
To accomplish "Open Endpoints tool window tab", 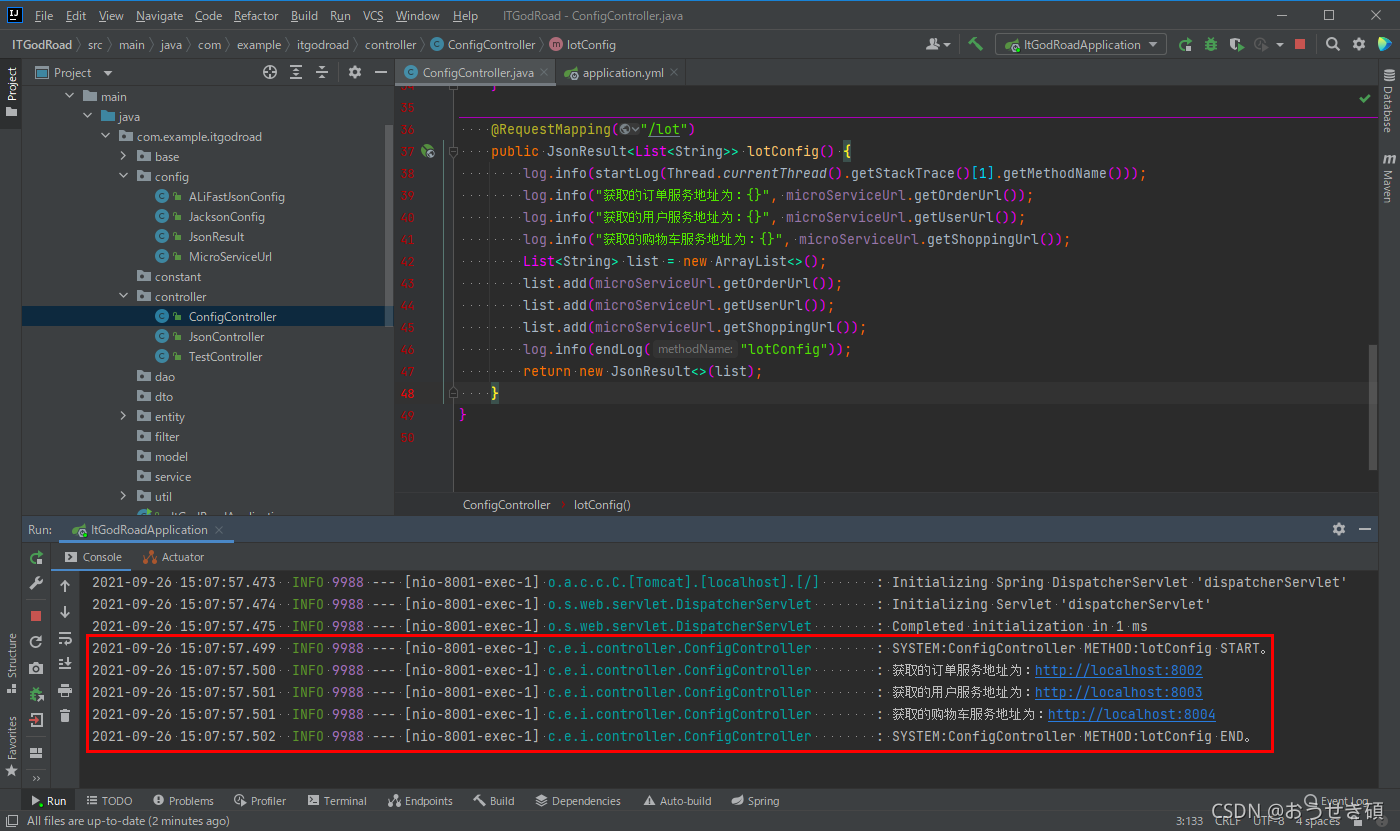I will [420, 801].
